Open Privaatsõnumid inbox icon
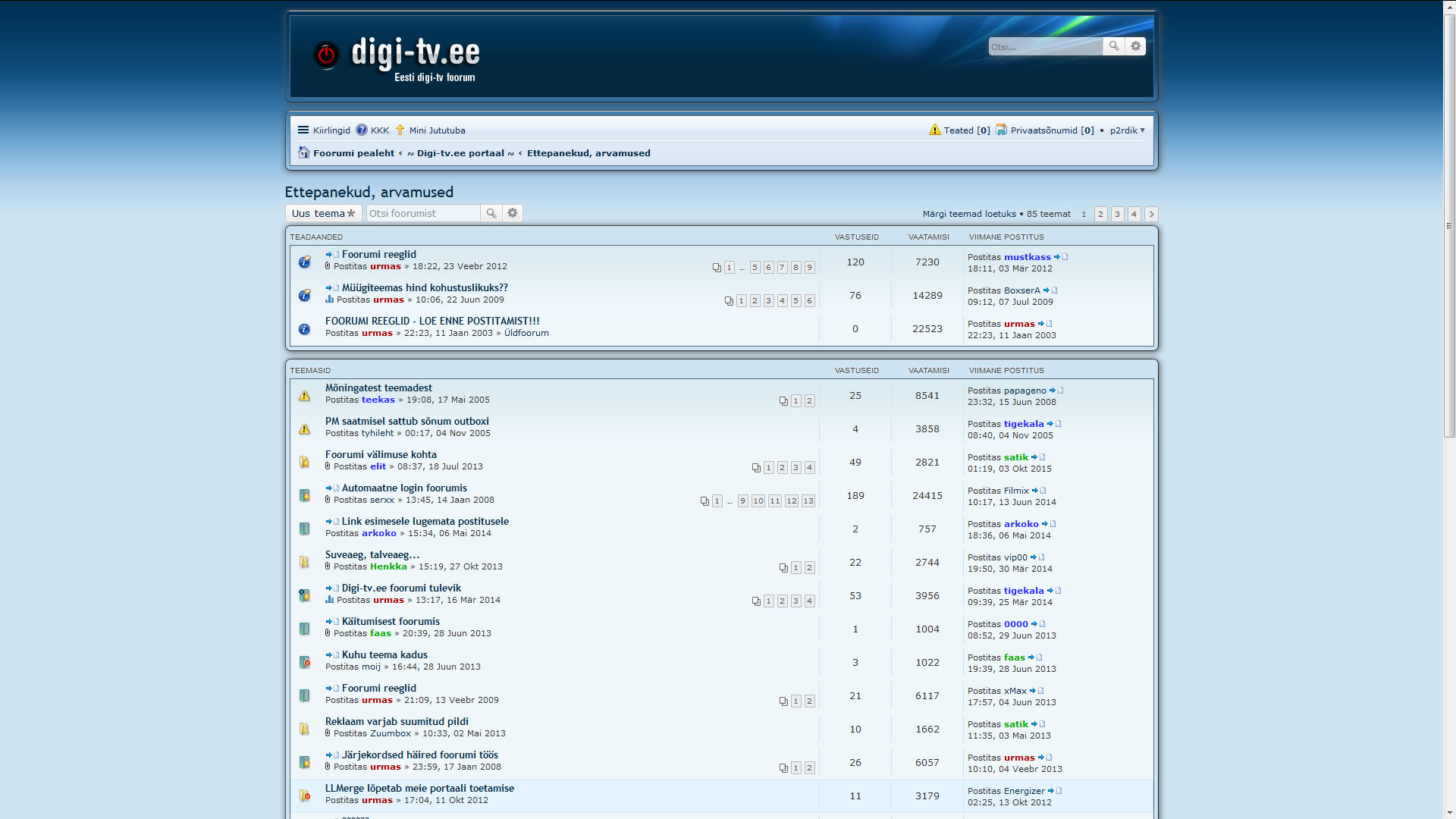This screenshot has width=1456, height=819. [1001, 130]
